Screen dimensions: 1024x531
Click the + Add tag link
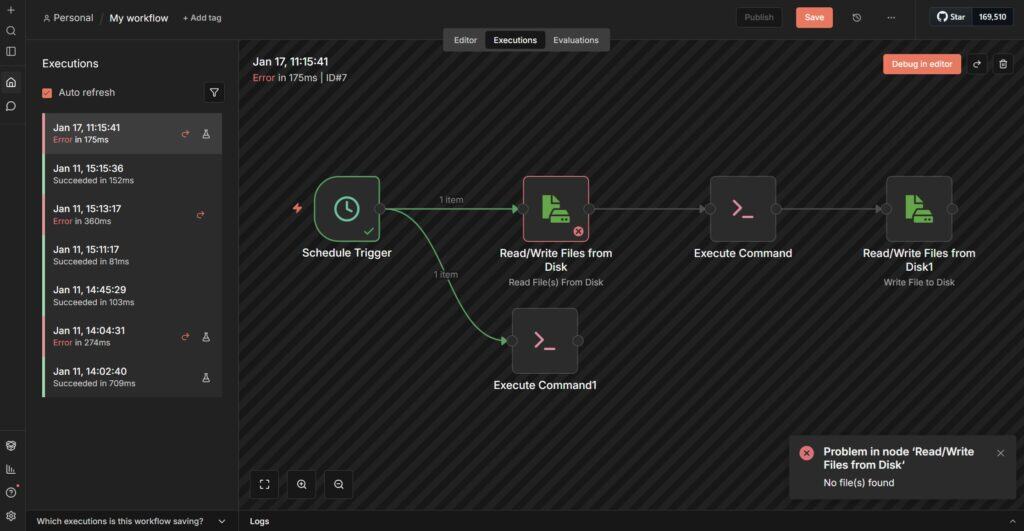coord(201,18)
